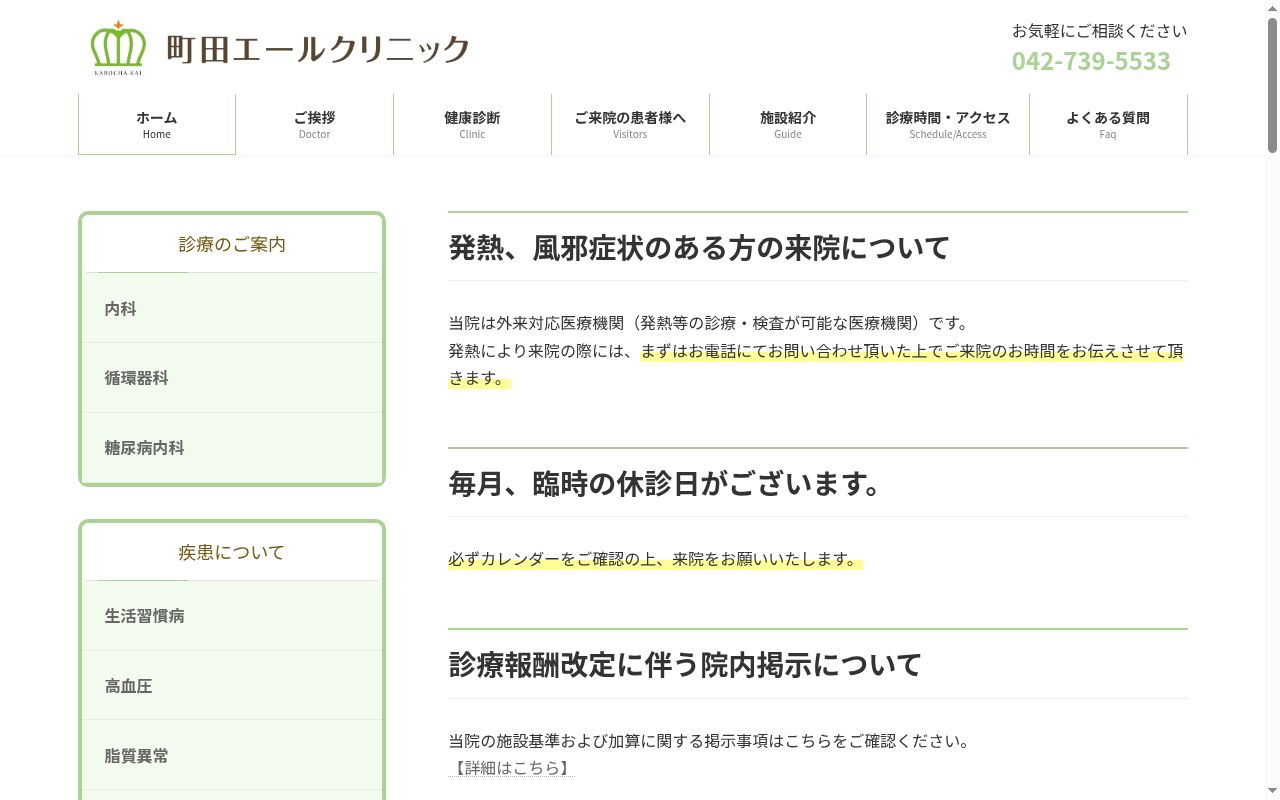Click heading 診療報酬改定に伴う院内掲示について
The width and height of the screenshot is (1280, 800).
685,664
